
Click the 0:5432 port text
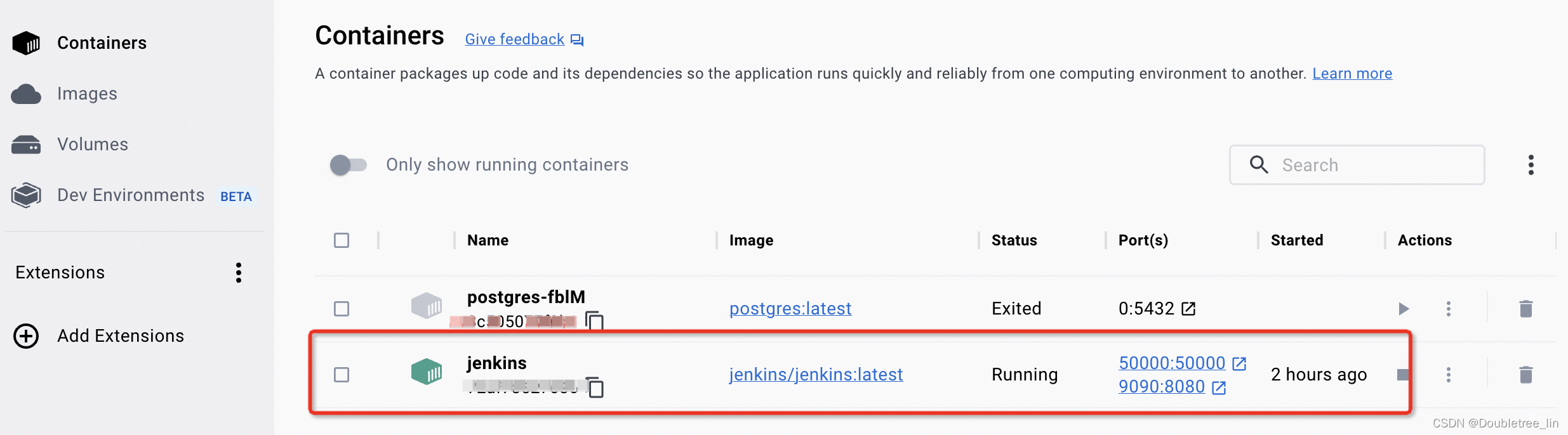pyautogui.click(x=1146, y=309)
